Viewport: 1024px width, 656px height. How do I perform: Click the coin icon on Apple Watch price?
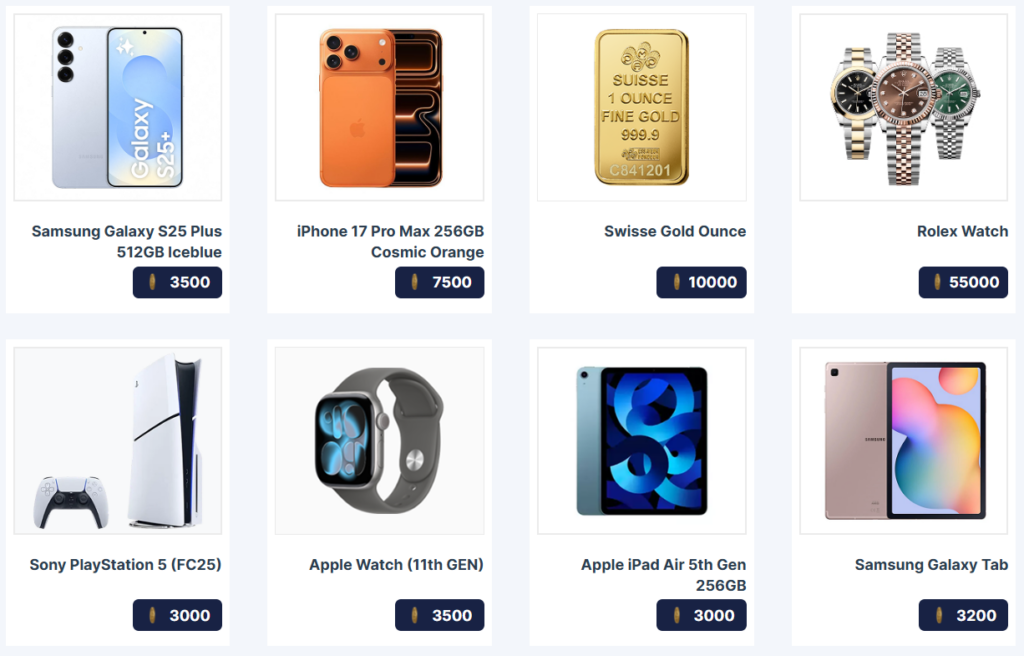414,615
